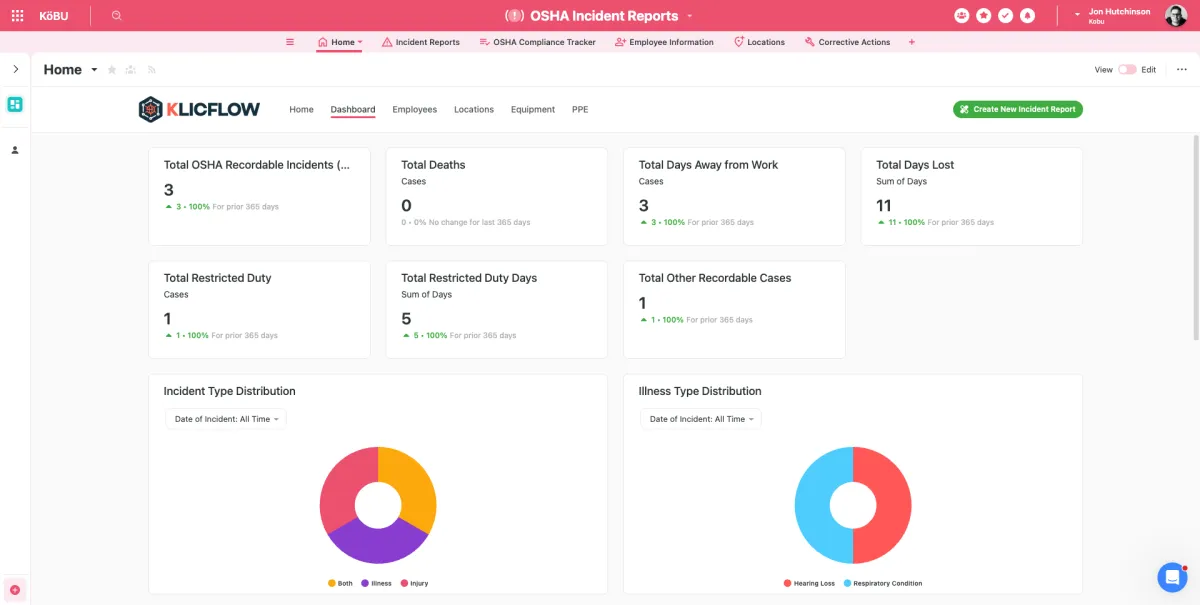Screen dimensions: 1200x605
Task: Click the orange Both slice of donut
Action: point(415,486)
